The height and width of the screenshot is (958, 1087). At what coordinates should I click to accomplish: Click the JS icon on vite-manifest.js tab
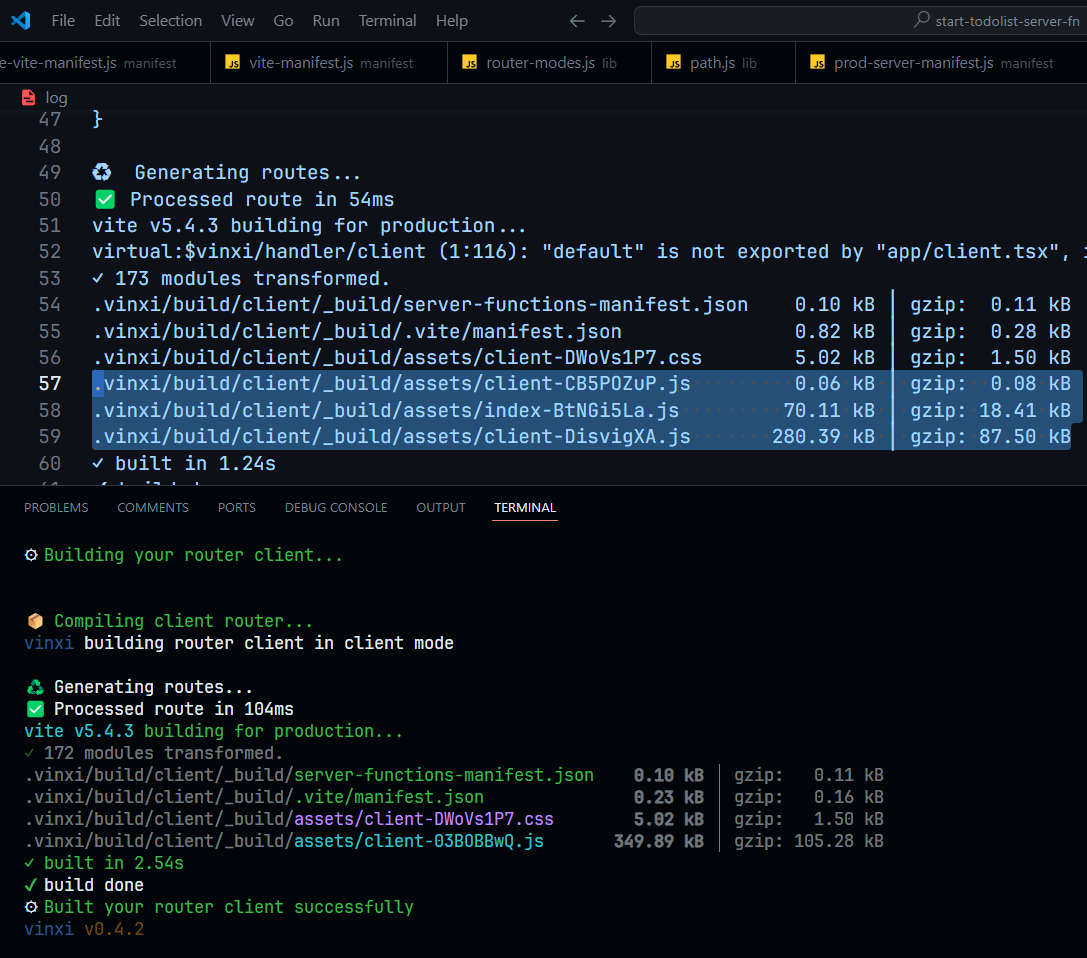(x=233, y=62)
